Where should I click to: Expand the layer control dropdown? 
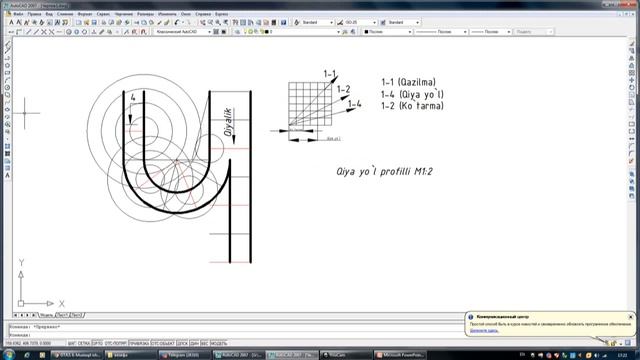(x=338, y=31)
